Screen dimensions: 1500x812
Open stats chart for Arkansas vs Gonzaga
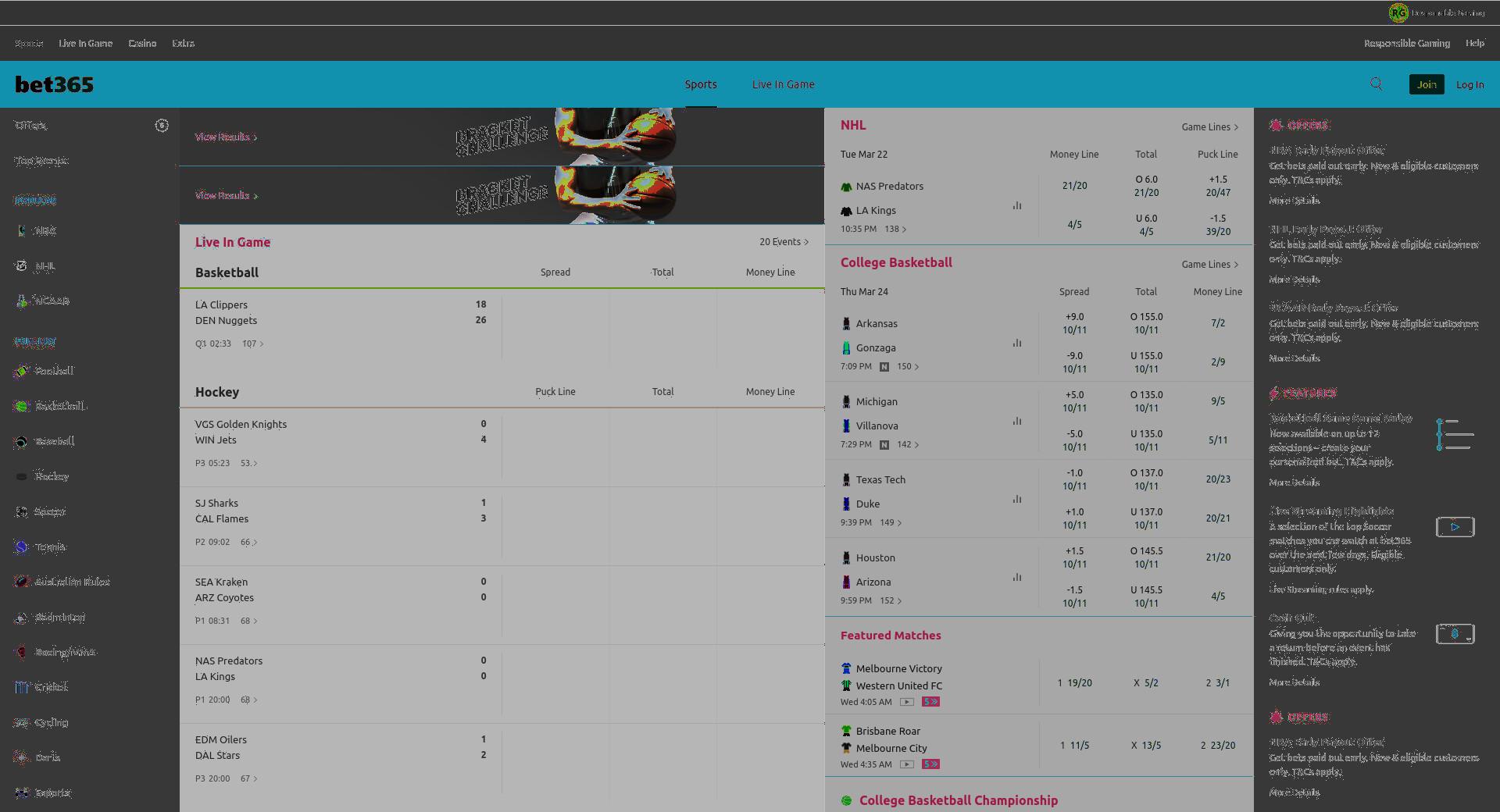1017,343
